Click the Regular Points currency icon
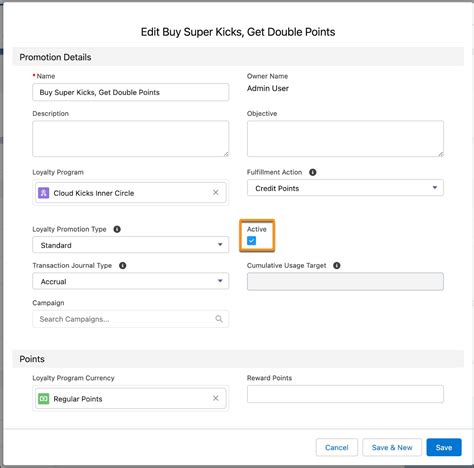The height and width of the screenshot is (468, 474). click(44, 399)
